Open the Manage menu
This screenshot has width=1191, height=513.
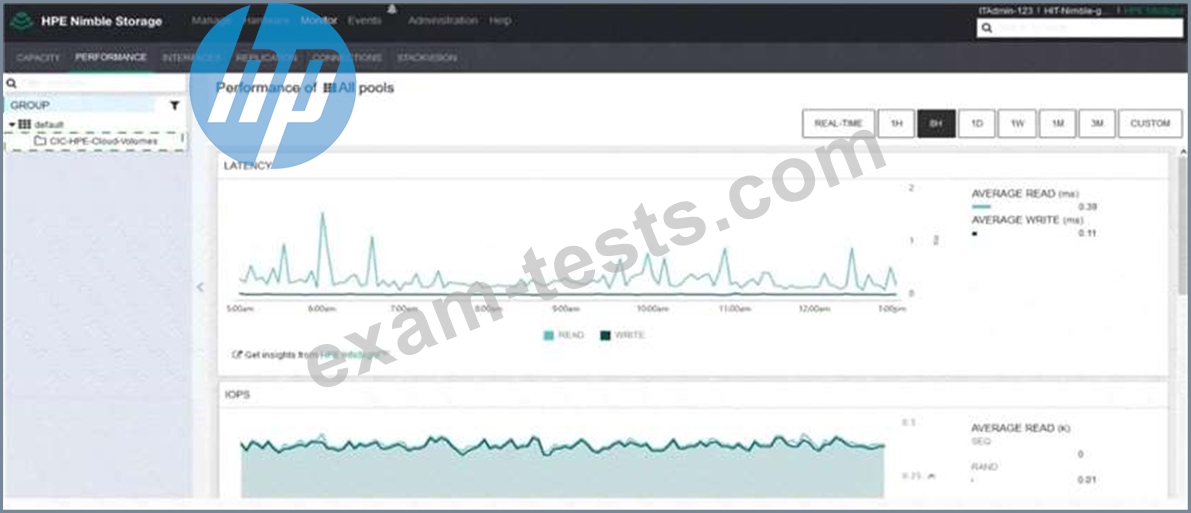[x=211, y=21]
